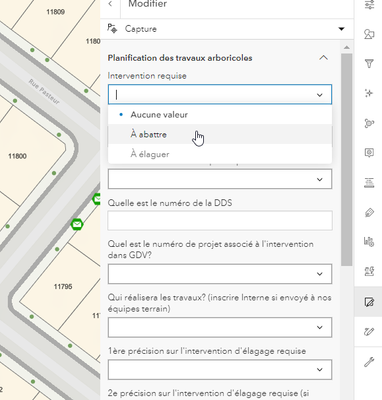Open the Qui réalisera les travaux dropdown

point(220,327)
